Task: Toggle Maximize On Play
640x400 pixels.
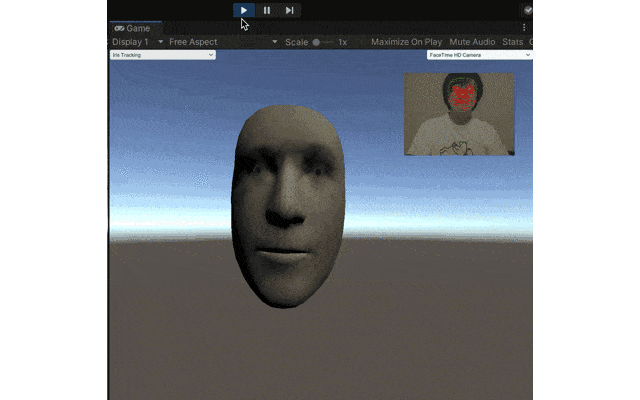Action: (x=406, y=42)
